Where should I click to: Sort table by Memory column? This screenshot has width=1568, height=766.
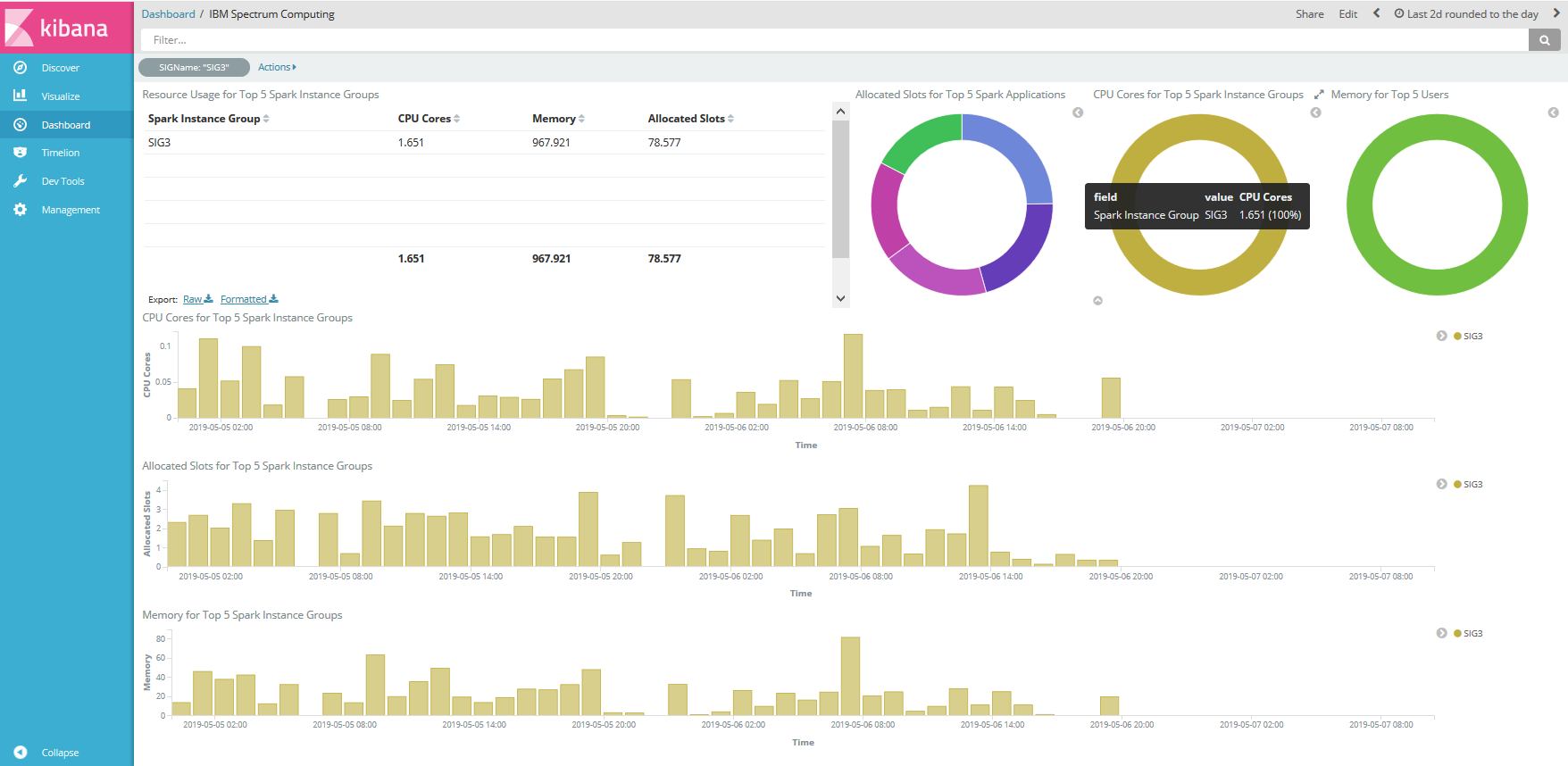(x=558, y=119)
